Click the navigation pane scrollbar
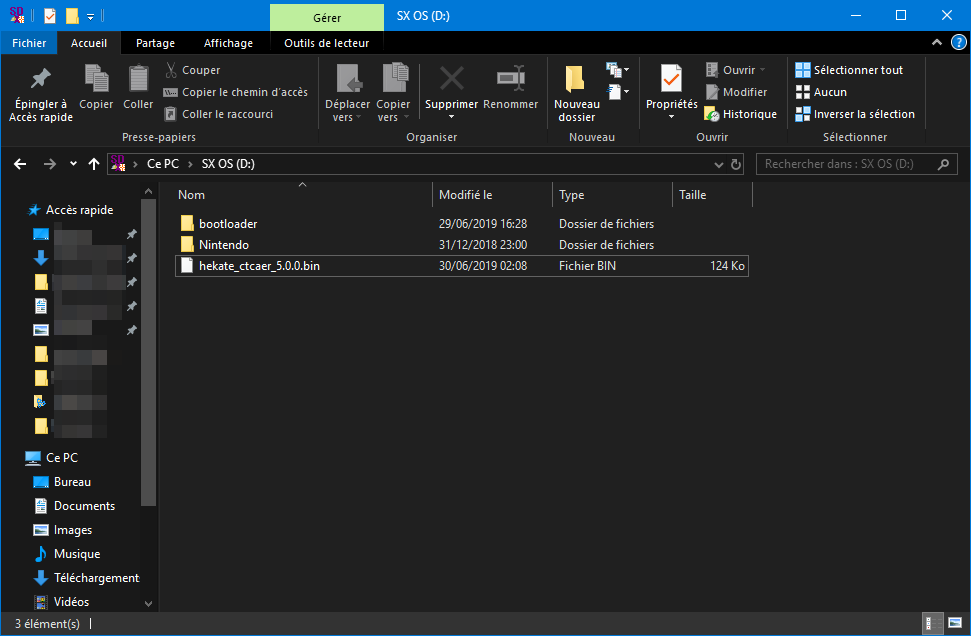This screenshot has width=971, height=636. [x=149, y=353]
